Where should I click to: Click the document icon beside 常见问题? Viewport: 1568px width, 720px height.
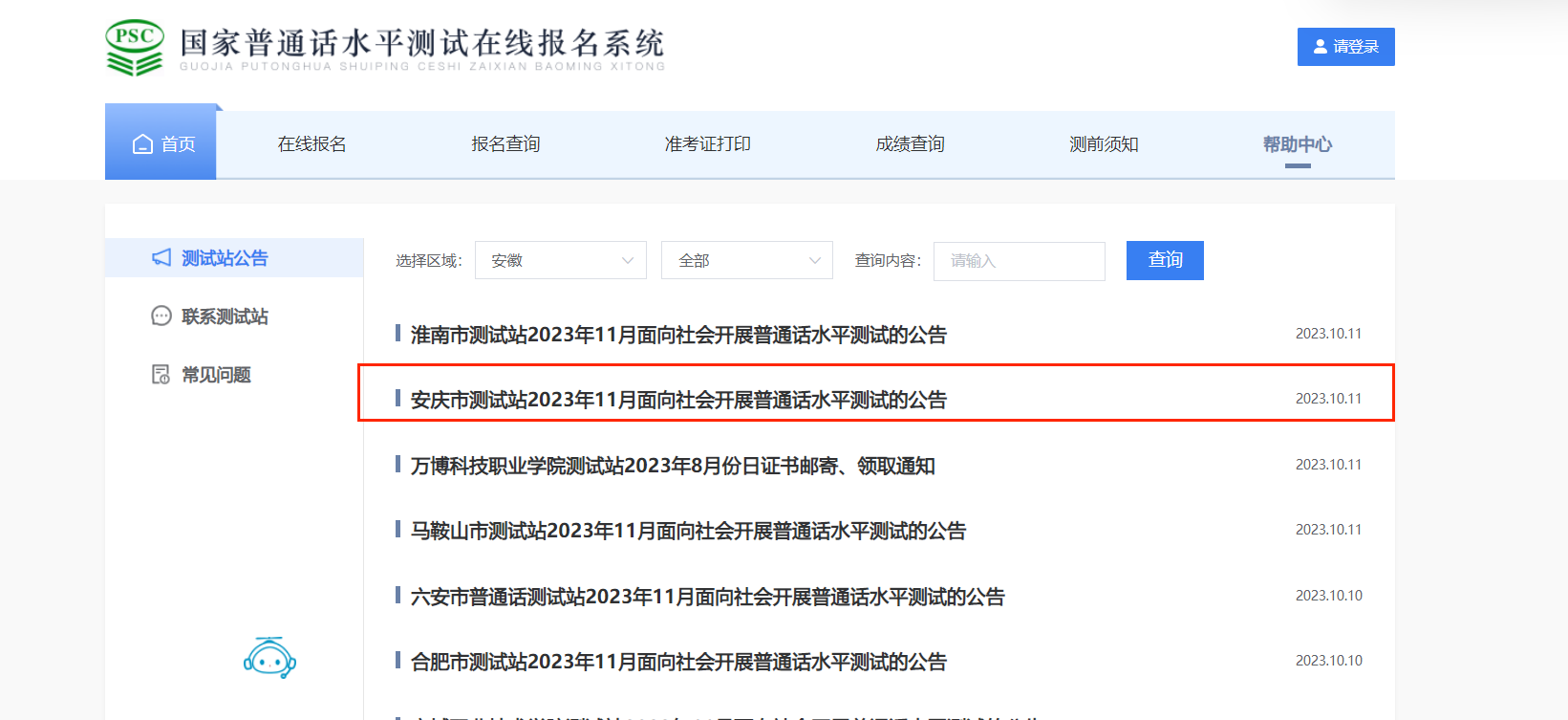coord(161,375)
